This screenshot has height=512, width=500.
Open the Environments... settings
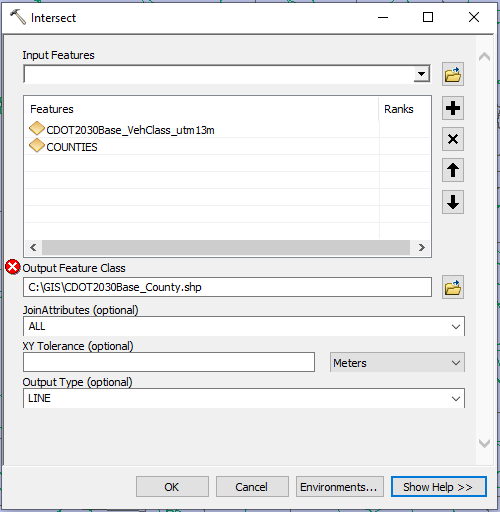(340, 487)
